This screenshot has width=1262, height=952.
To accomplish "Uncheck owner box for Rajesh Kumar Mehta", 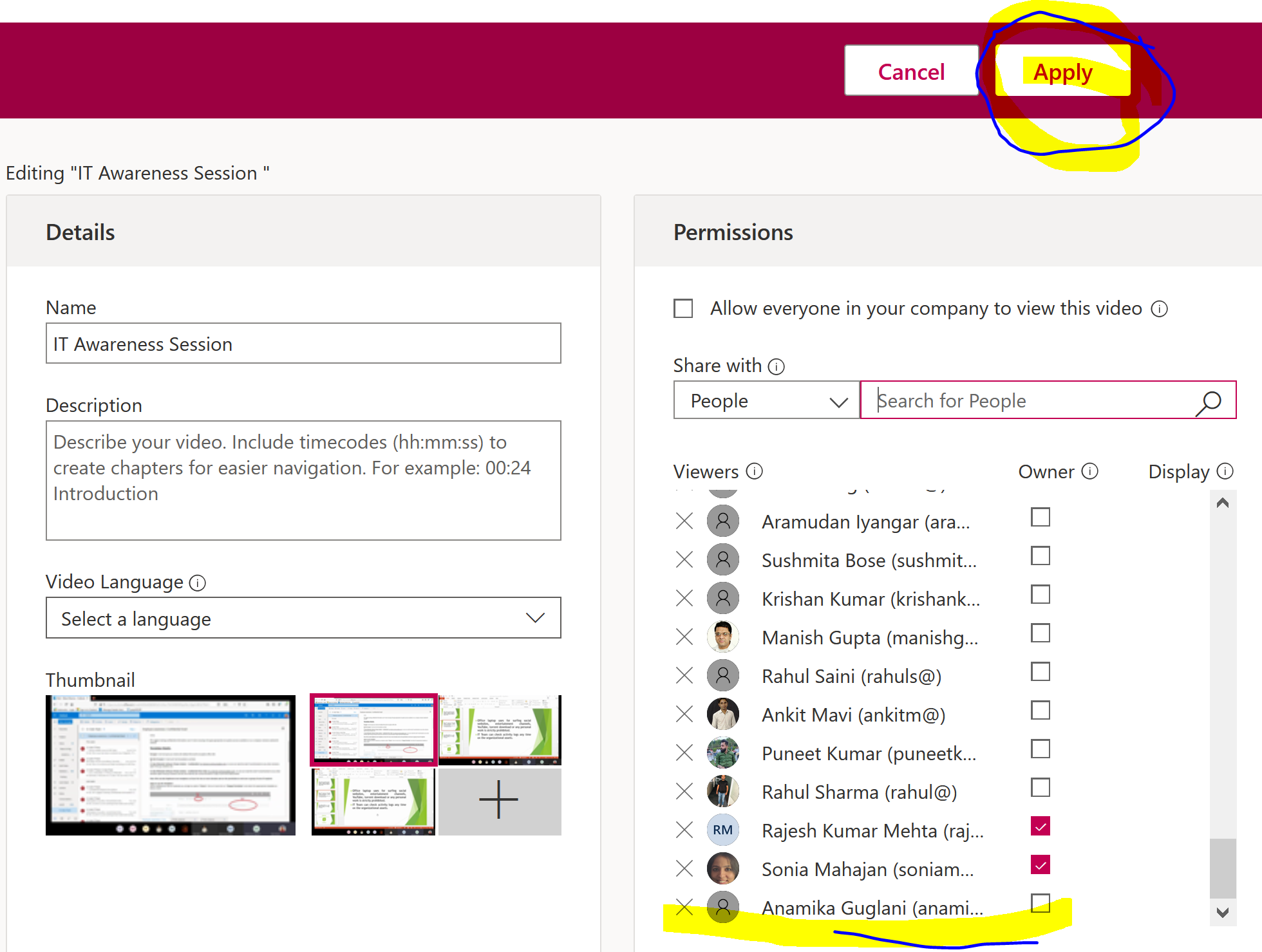I will pos(1040,826).
